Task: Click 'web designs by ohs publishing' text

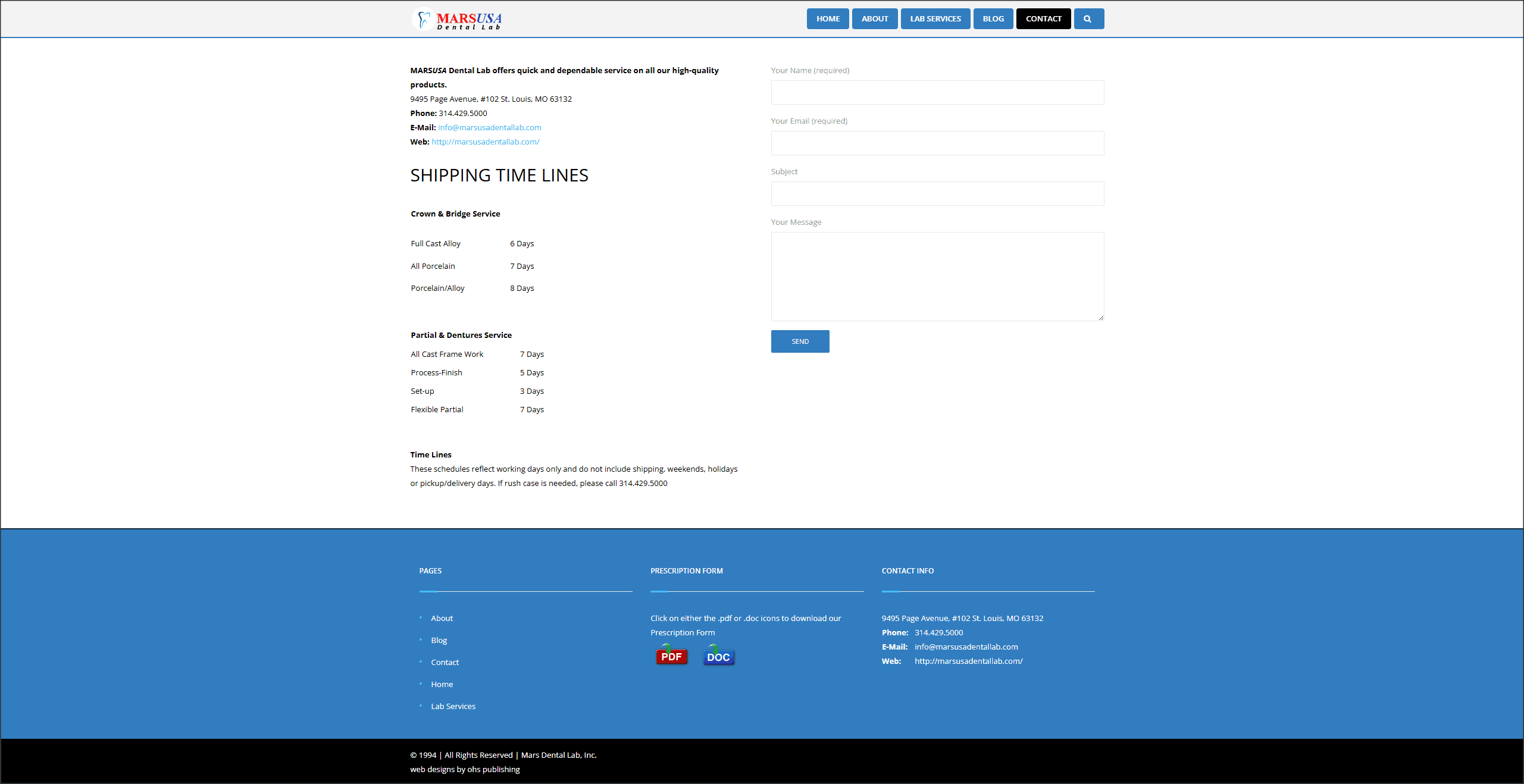Action: (x=465, y=770)
